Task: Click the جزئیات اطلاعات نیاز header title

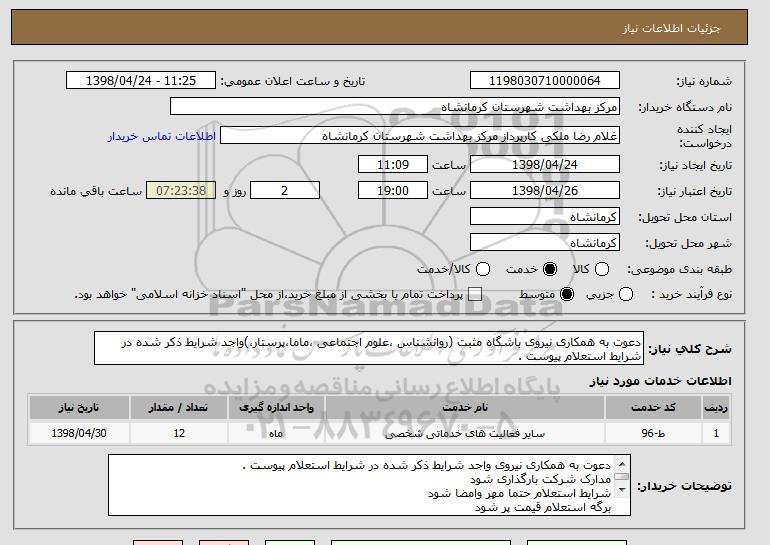Action: [x=671, y=28]
